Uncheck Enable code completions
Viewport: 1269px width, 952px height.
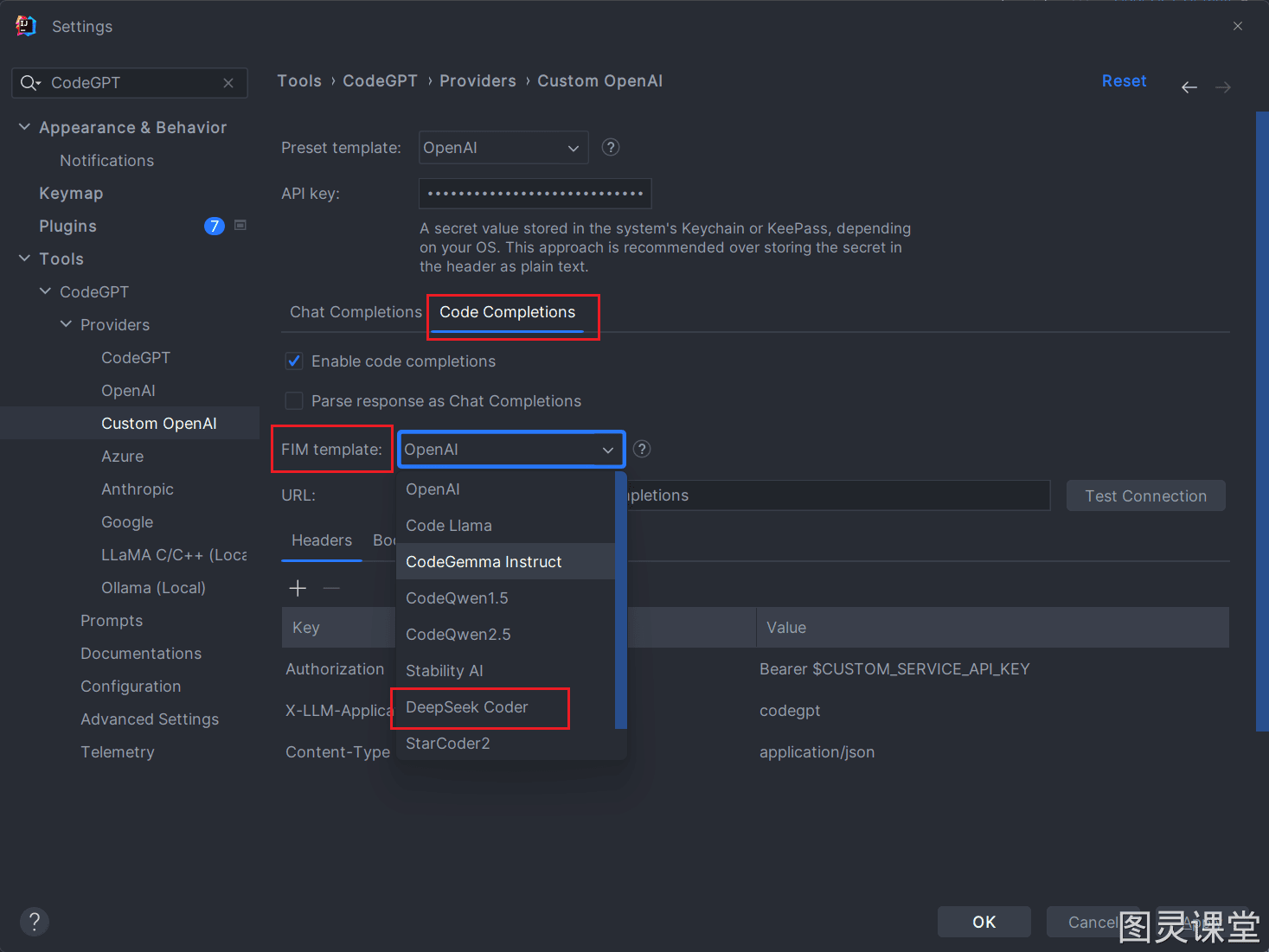click(x=294, y=361)
